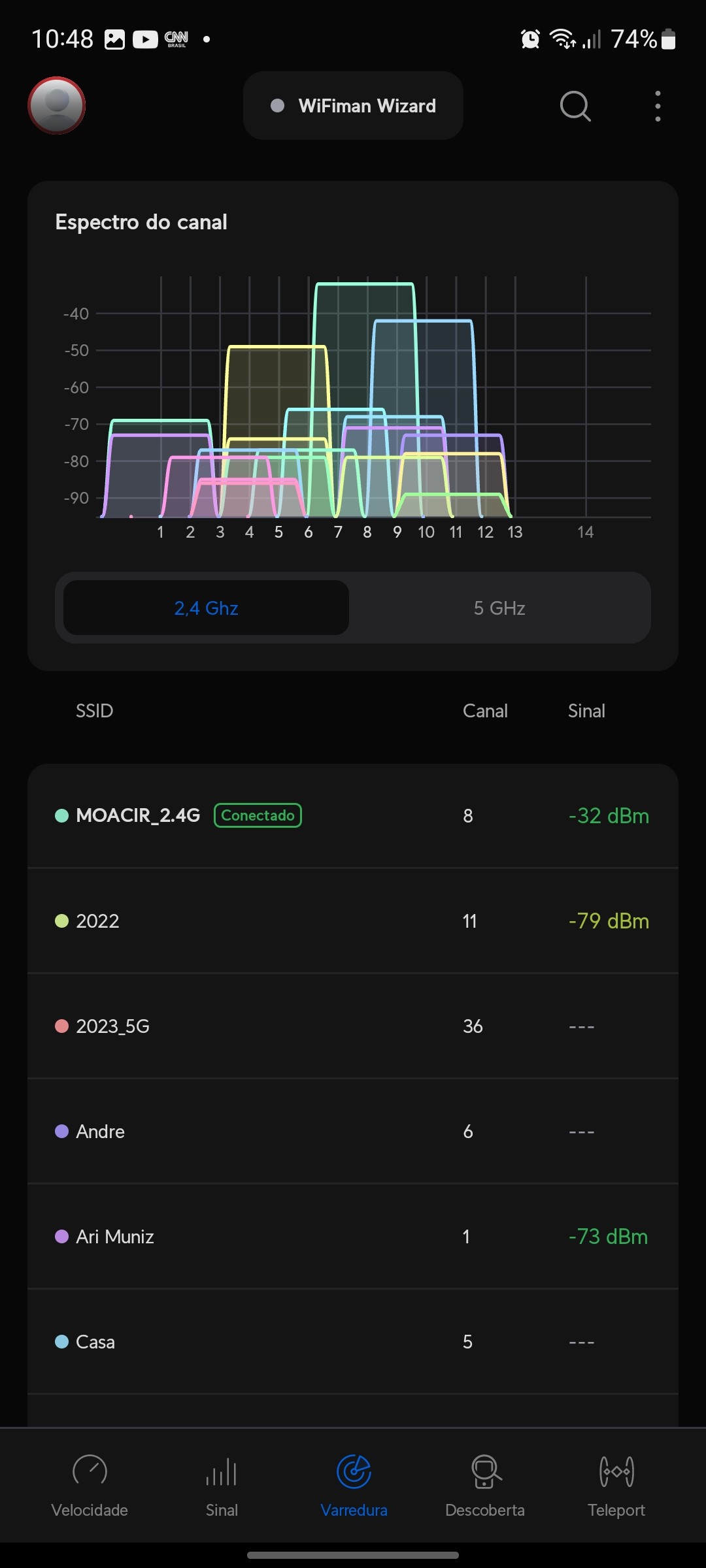Sort list by Sinal column header
706x1568 pixels.
586,711
